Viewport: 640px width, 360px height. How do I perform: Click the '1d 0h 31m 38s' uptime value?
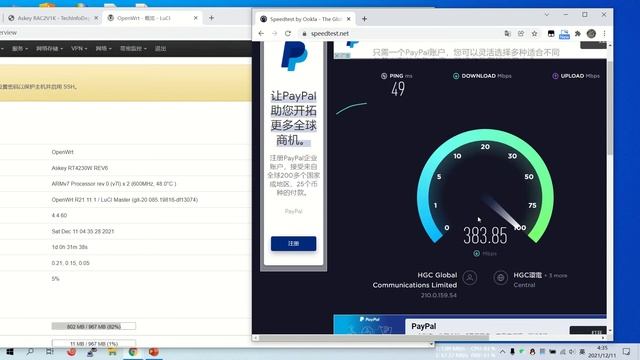(x=69, y=247)
